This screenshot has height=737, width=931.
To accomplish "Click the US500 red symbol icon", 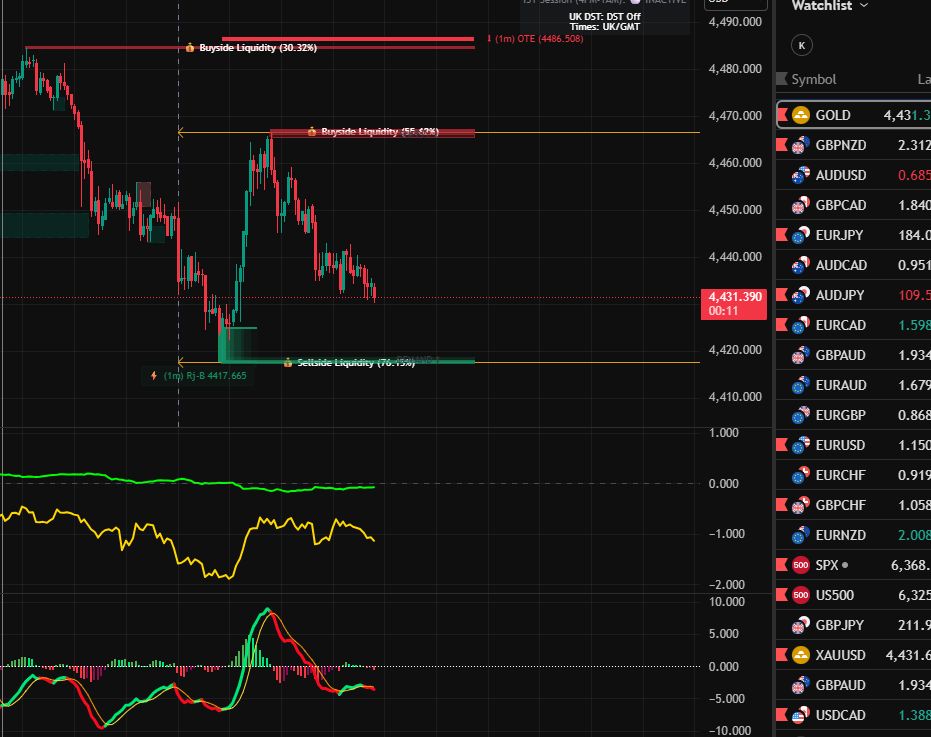I will tap(801, 595).
